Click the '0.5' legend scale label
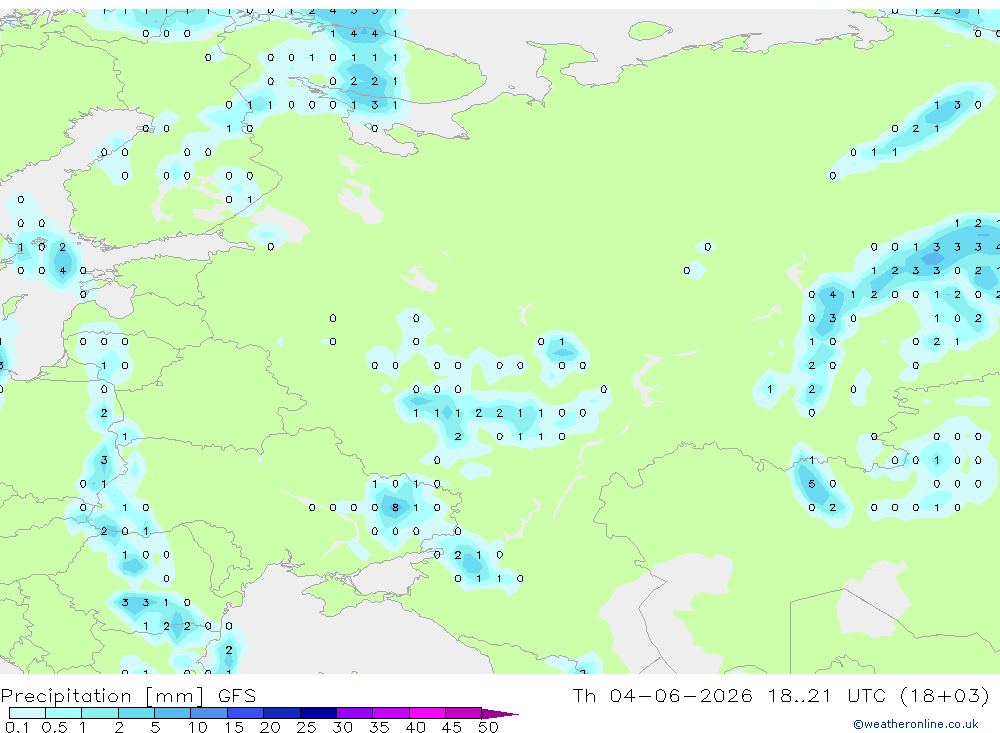Image resolution: width=1000 pixels, height=733 pixels. [x=54, y=727]
